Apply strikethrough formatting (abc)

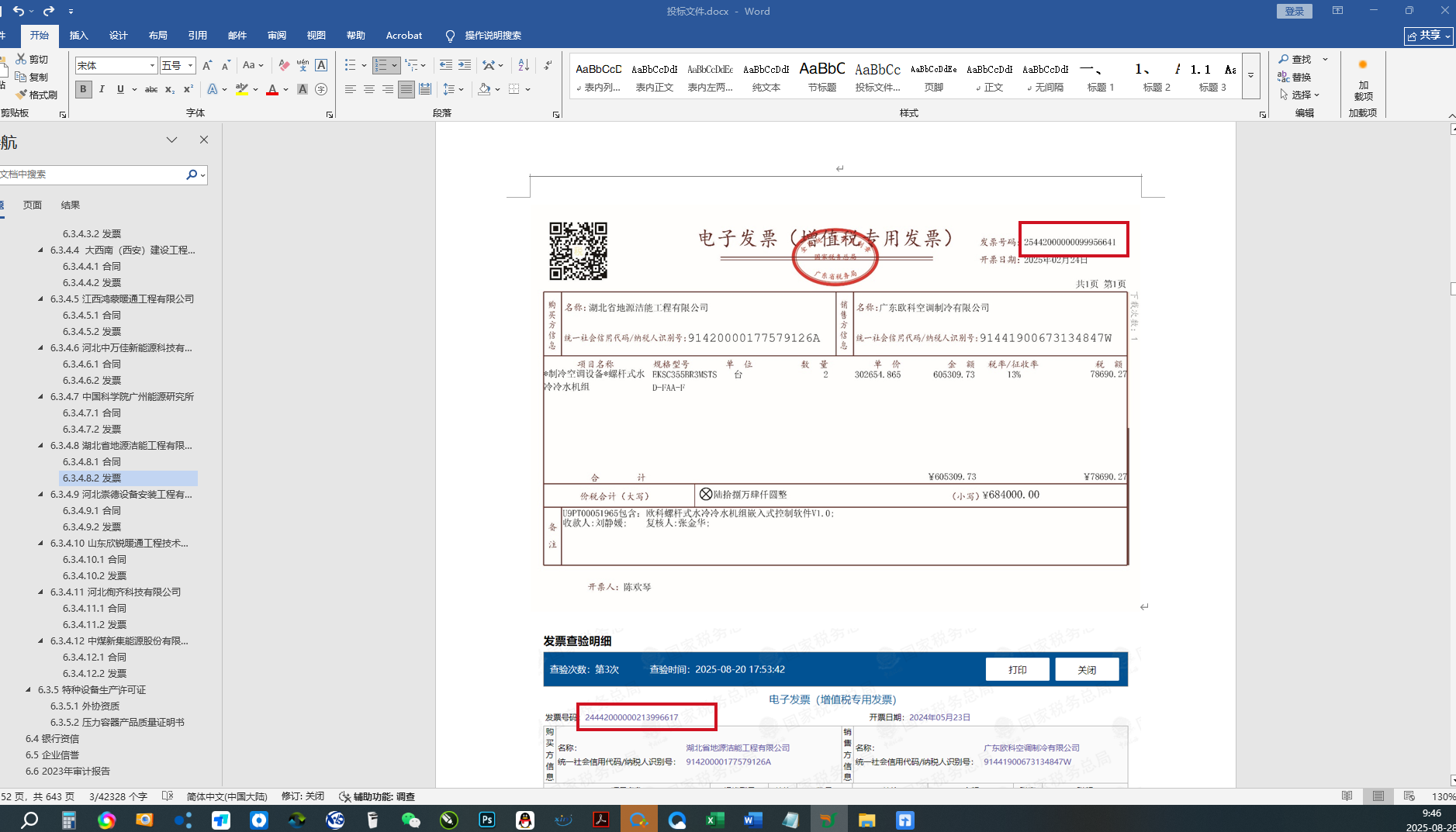[x=151, y=89]
